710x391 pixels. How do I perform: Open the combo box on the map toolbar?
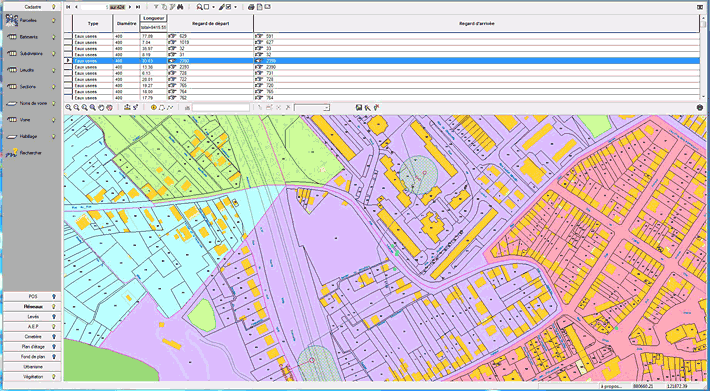point(326,108)
